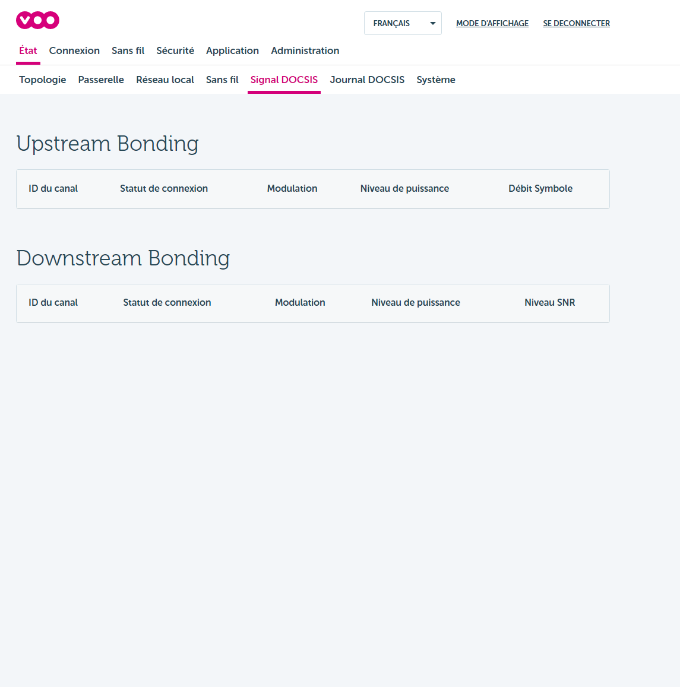Open the FRANÇAIS language dropdown

(403, 23)
